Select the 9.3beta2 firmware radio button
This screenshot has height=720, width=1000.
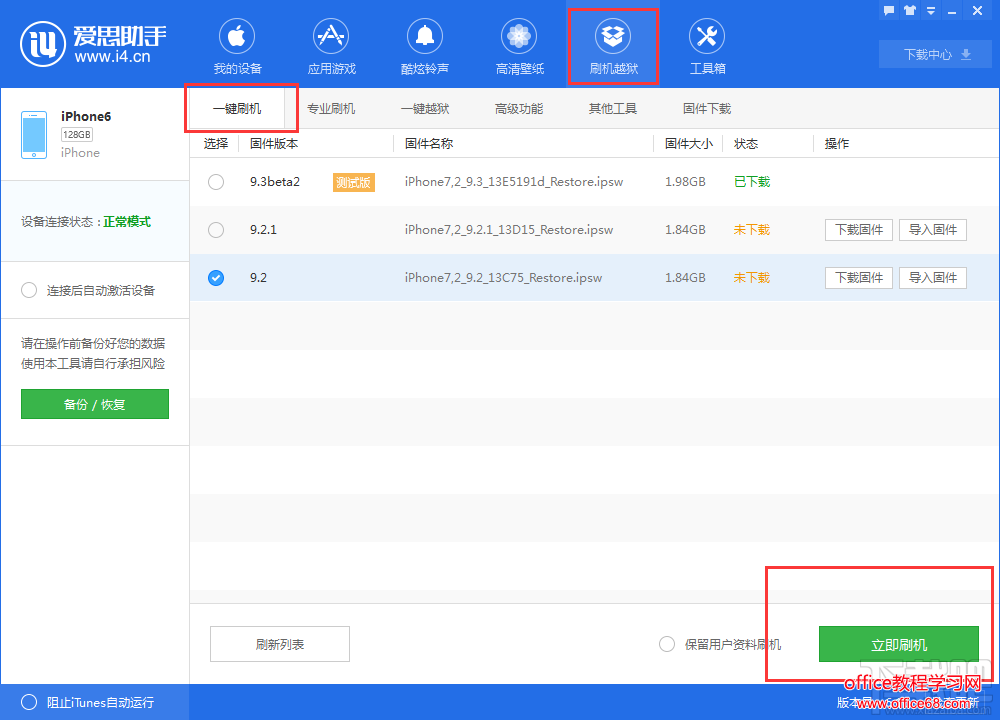point(216,182)
